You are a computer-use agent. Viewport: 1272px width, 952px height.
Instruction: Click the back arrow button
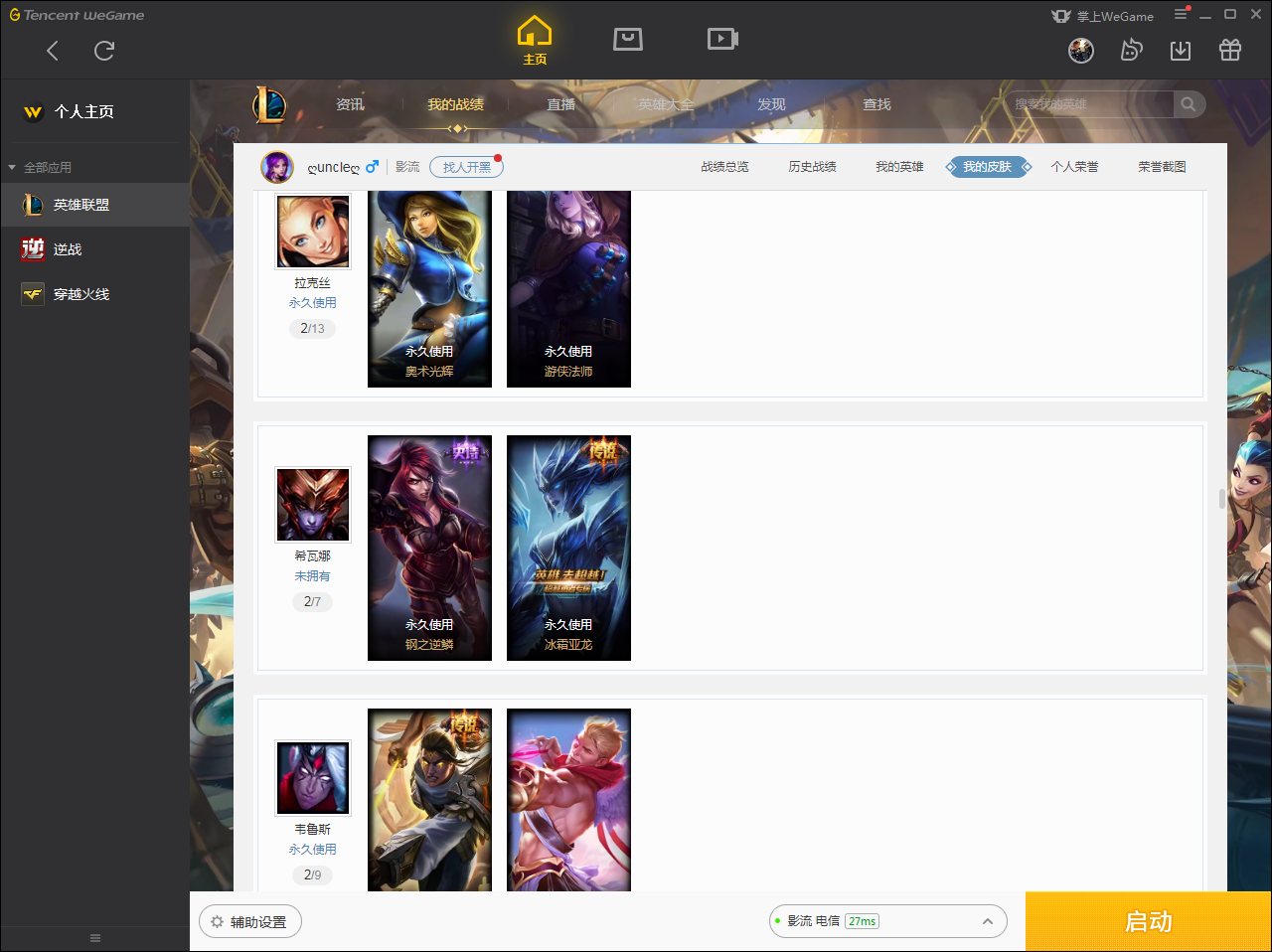(x=53, y=51)
